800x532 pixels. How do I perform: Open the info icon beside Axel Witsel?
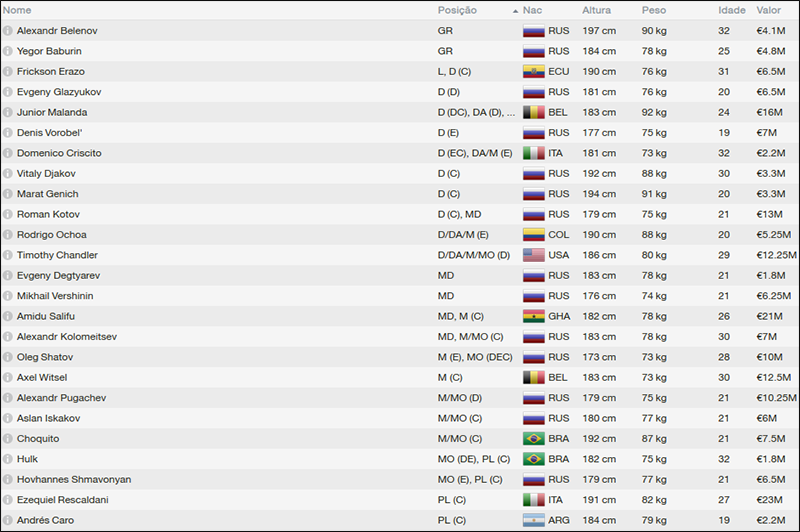[8, 378]
